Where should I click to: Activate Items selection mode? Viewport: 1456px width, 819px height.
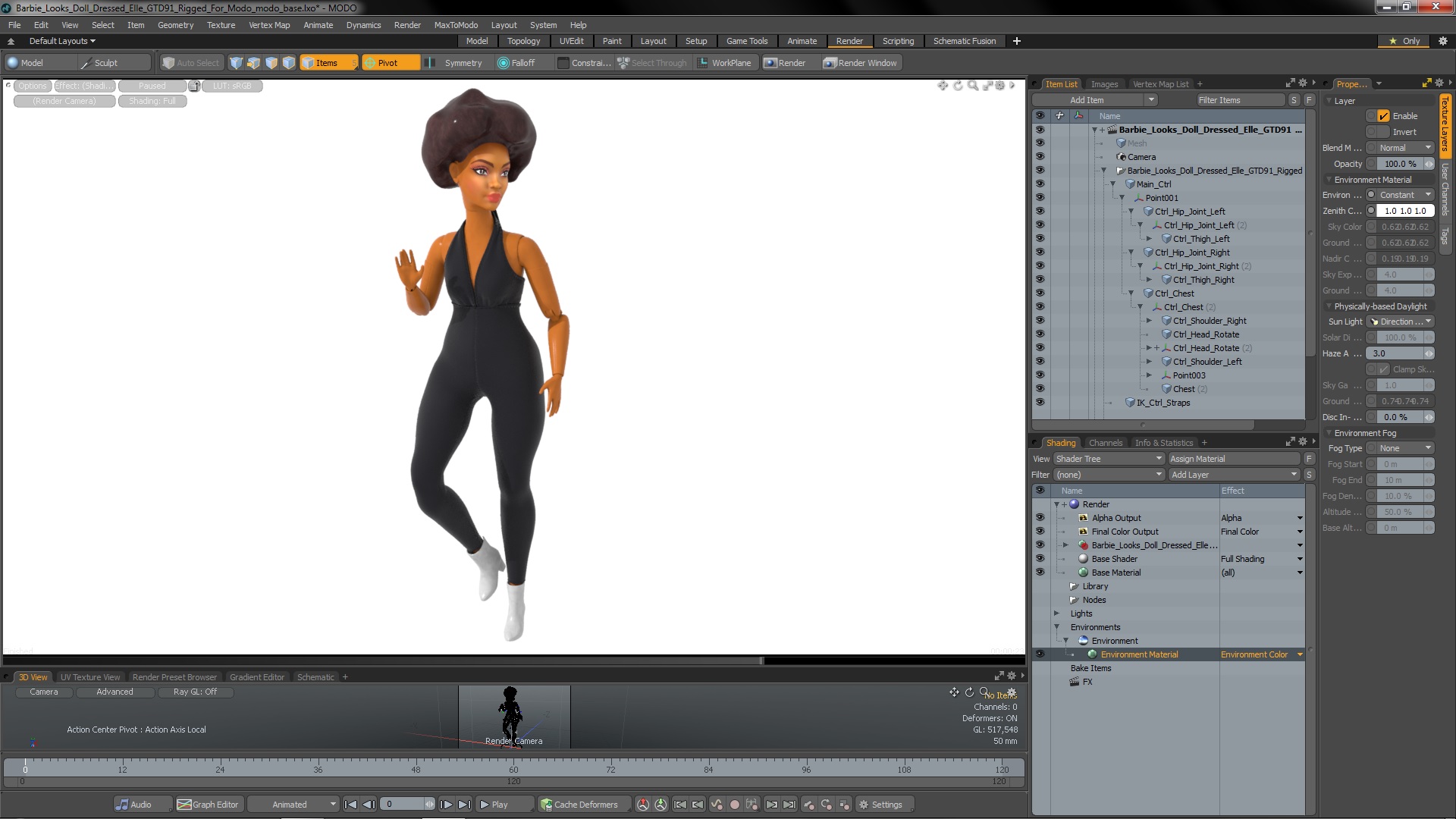tap(328, 63)
